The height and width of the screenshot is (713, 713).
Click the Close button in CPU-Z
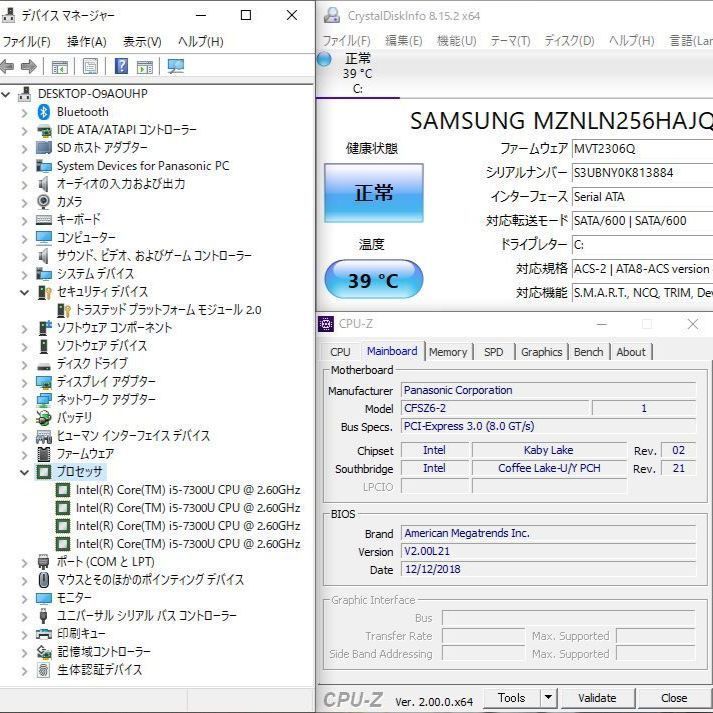pos(674,698)
